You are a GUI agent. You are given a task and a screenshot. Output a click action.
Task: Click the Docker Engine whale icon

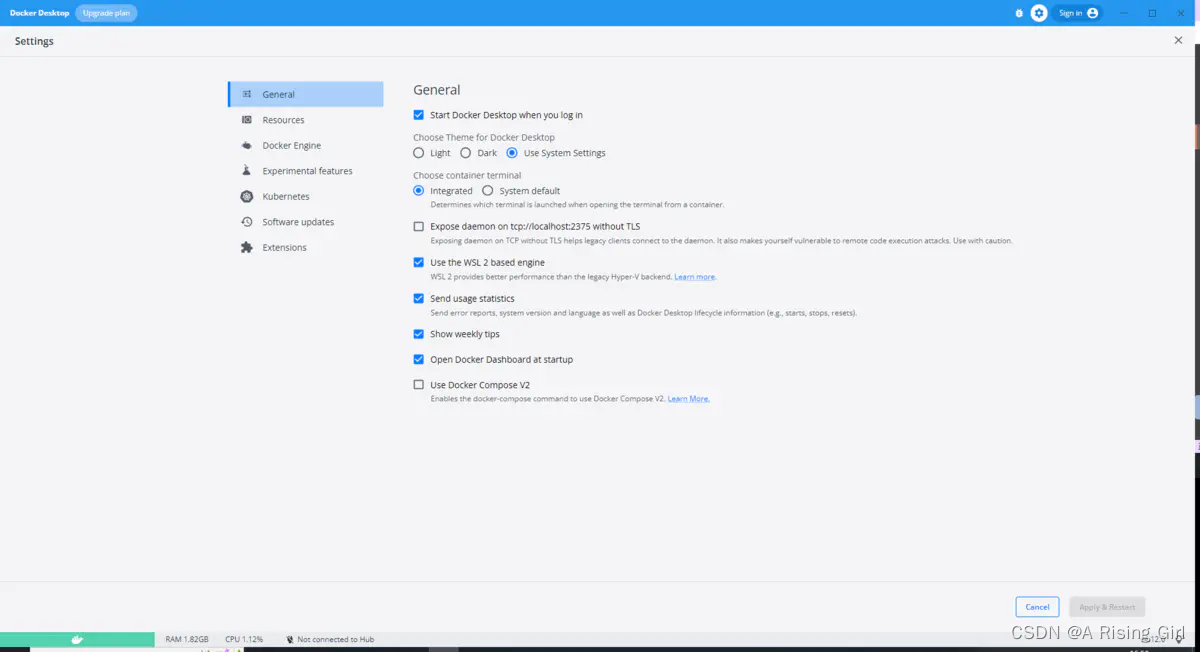click(247, 146)
